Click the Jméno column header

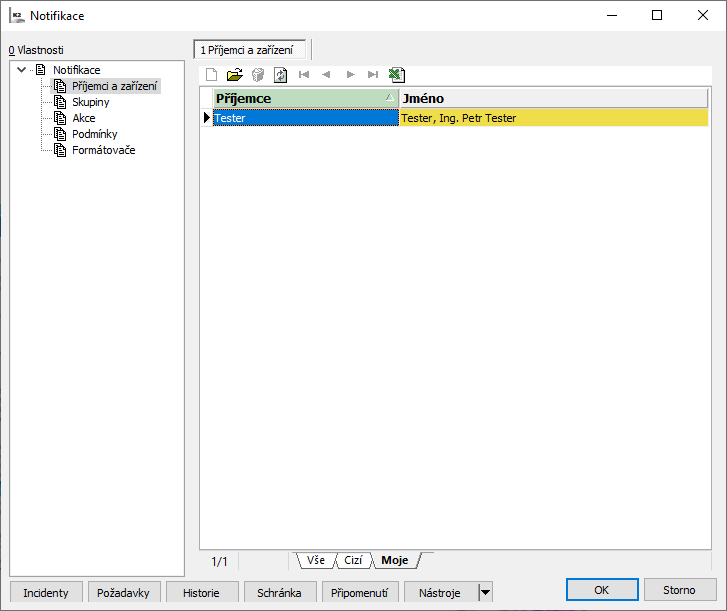click(554, 98)
